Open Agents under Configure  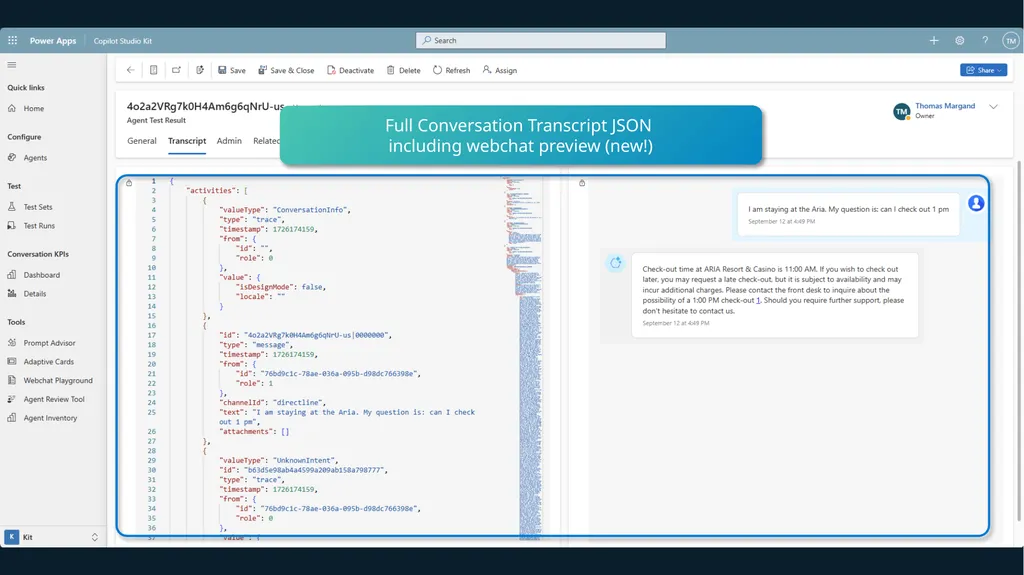pyautogui.click(x=35, y=157)
